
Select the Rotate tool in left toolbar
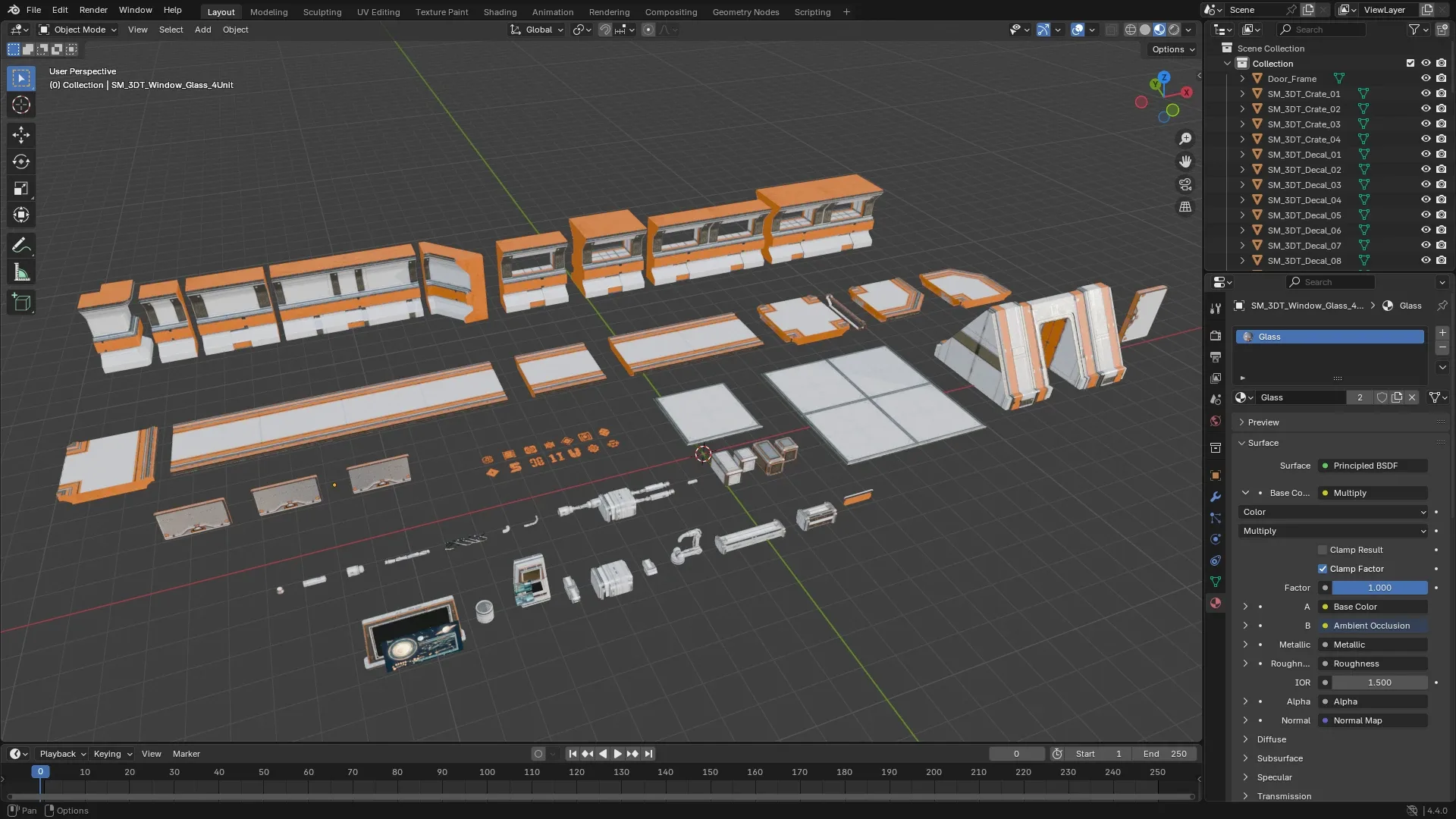click(x=20, y=161)
